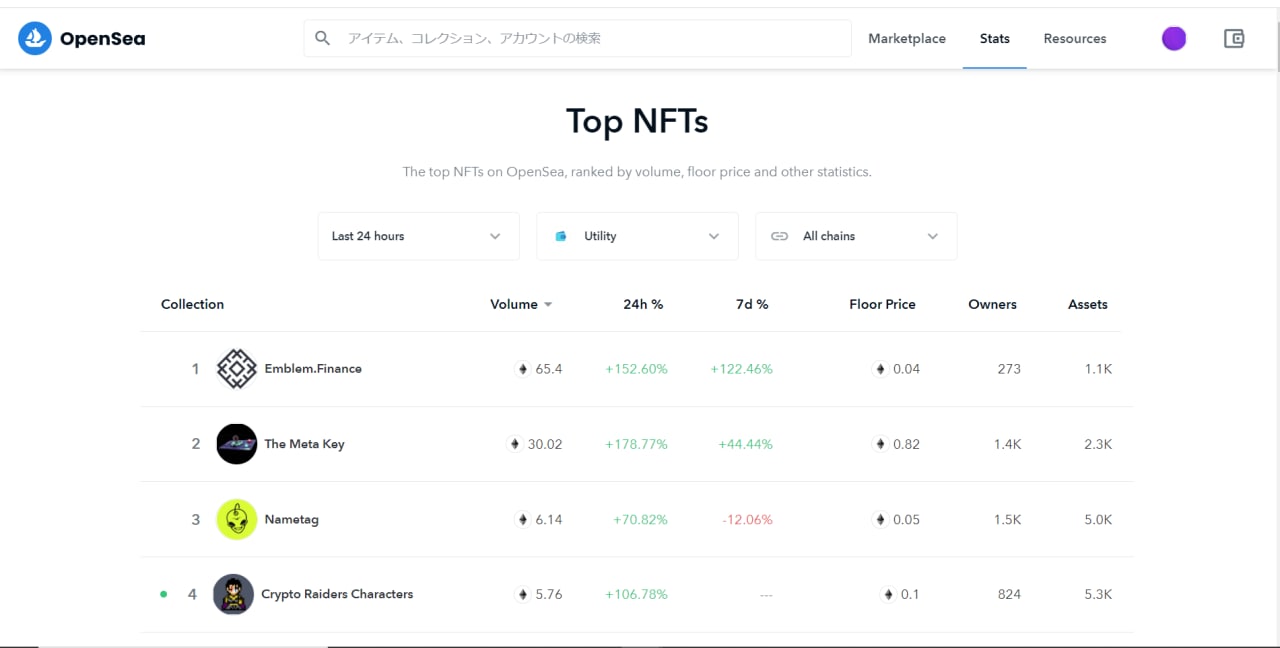Click the Ethereum icon beside floor 0.82
The width and height of the screenshot is (1280, 648).
881,444
